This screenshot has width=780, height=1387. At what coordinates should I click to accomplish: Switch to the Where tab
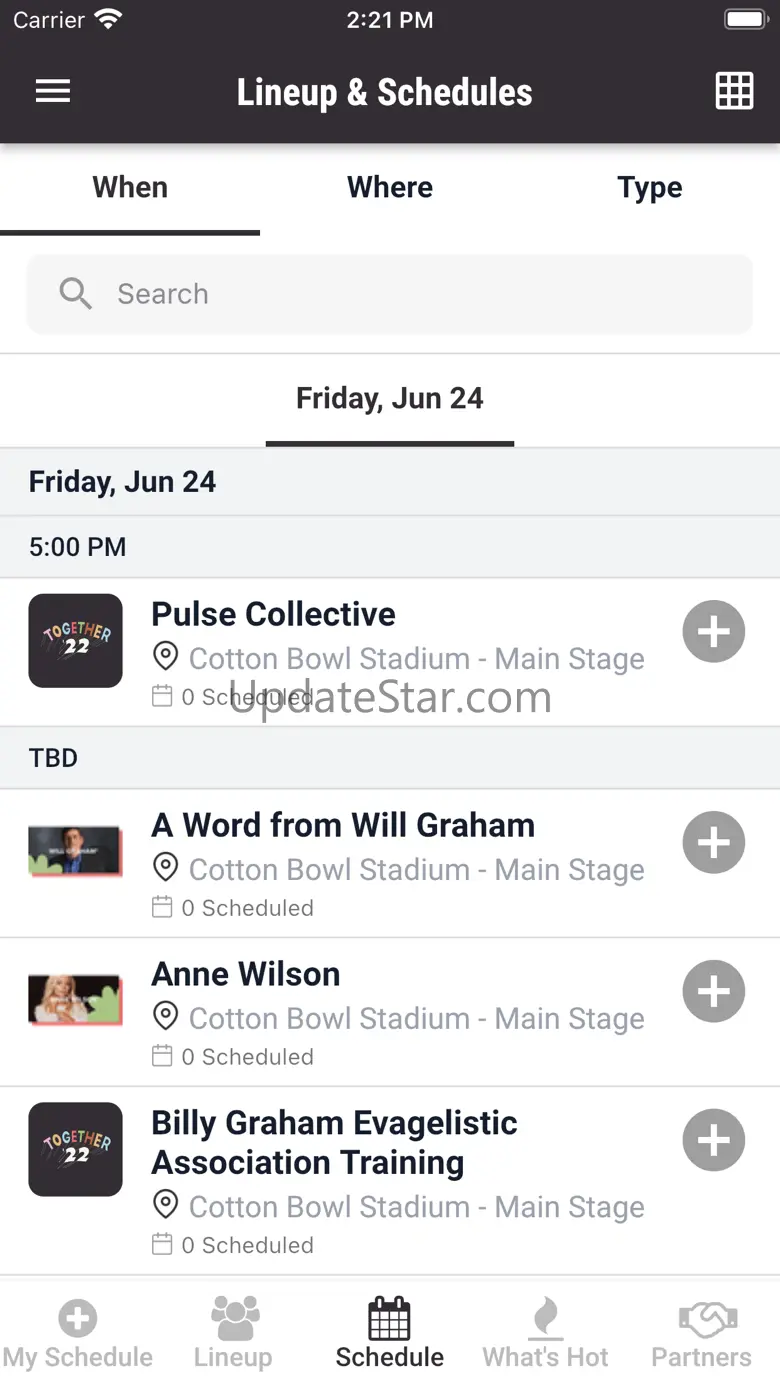(390, 188)
